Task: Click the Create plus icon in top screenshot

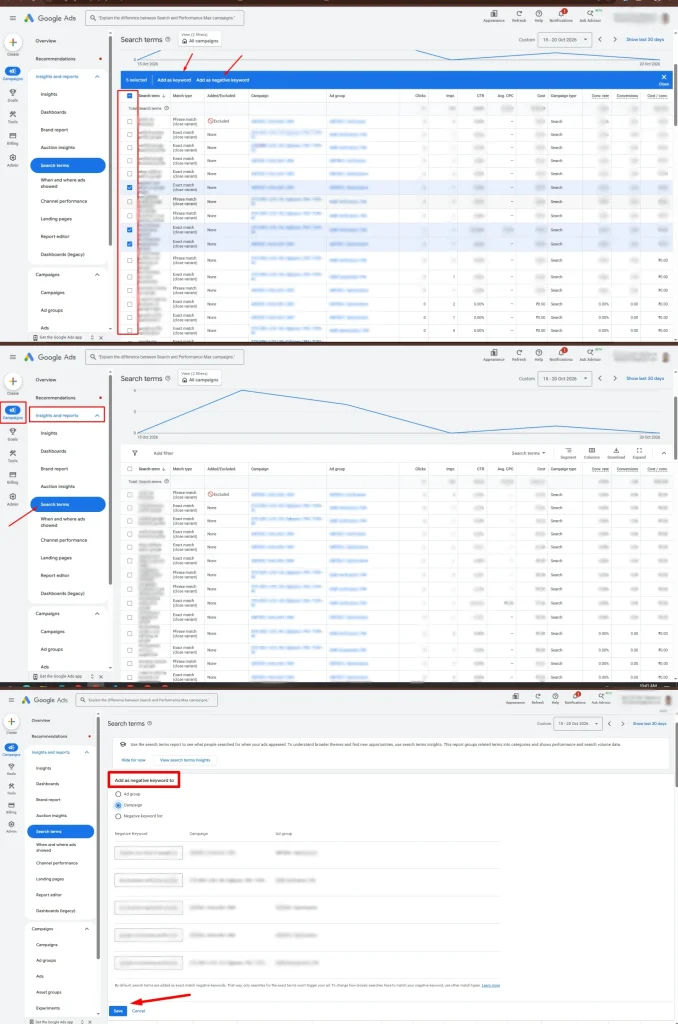Action: click(12, 43)
